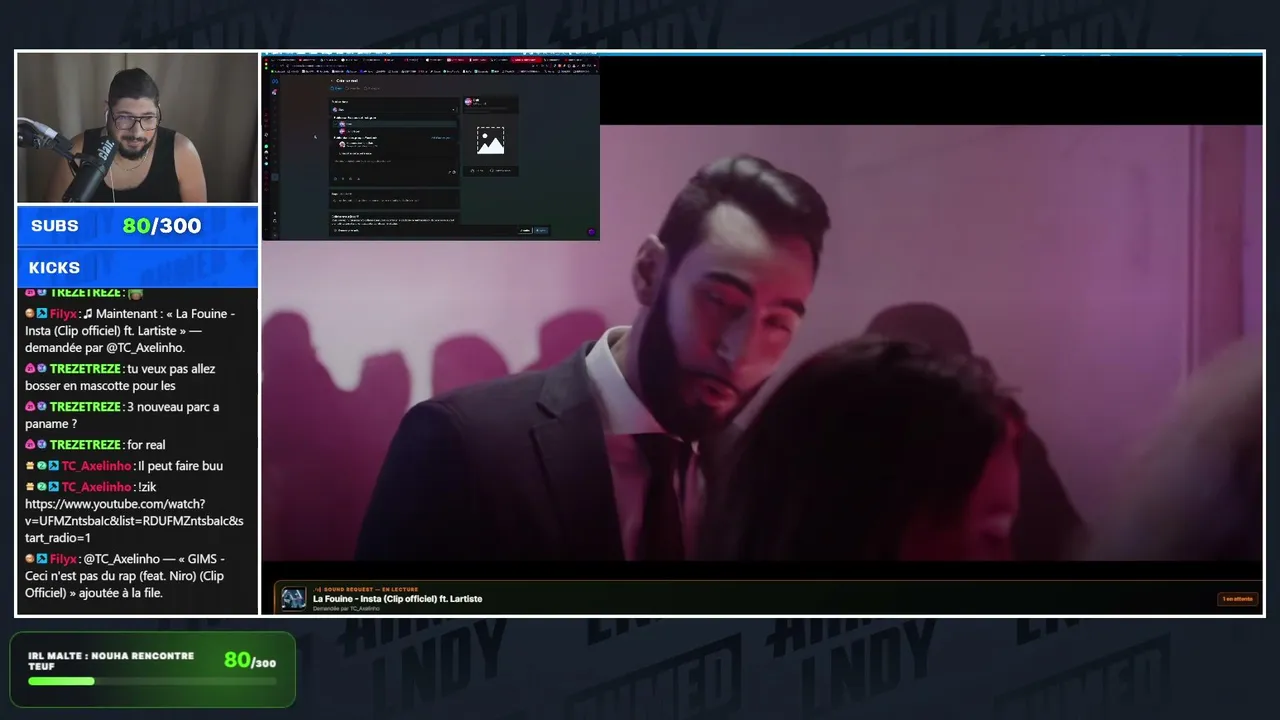This screenshot has width=1280, height=720.
Task: Click the "IRL MALTE : NOUHA RENCONTRE TEUF" goal title
Action: point(111,661)
